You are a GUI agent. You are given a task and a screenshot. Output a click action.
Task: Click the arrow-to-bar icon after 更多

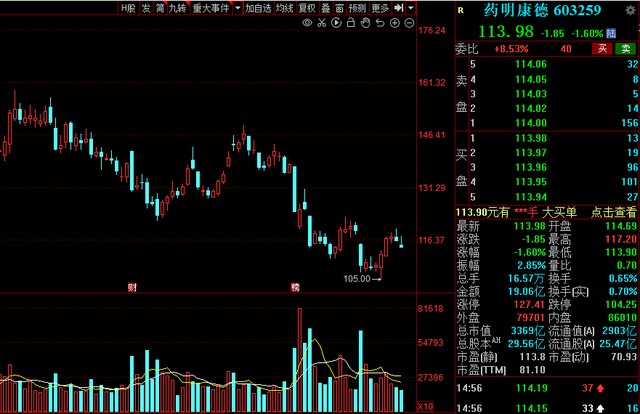click(x=398, y=8)
